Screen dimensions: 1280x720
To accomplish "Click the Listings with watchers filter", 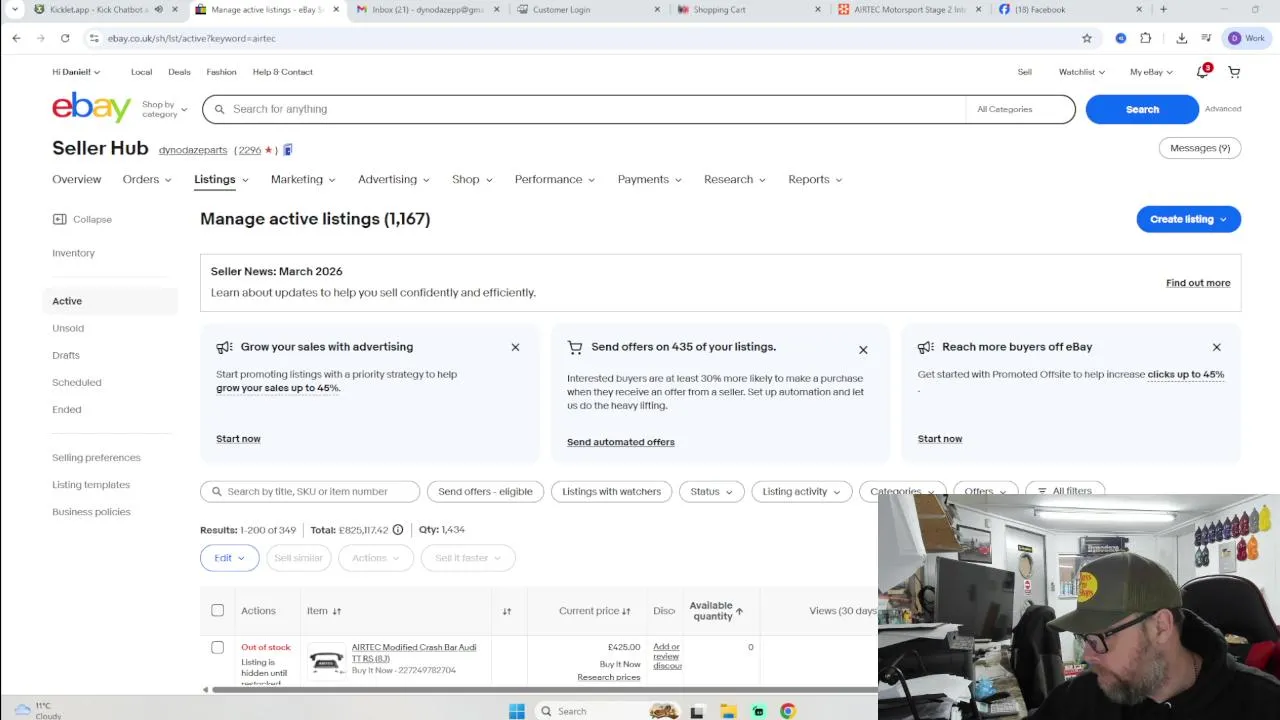I will click(x=611, y=491).
